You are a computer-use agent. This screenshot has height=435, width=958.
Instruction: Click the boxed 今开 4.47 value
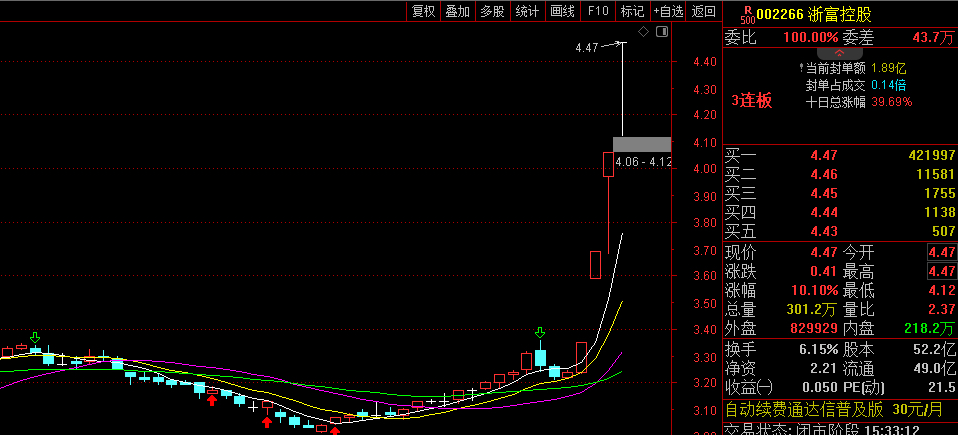click(942, 252)
